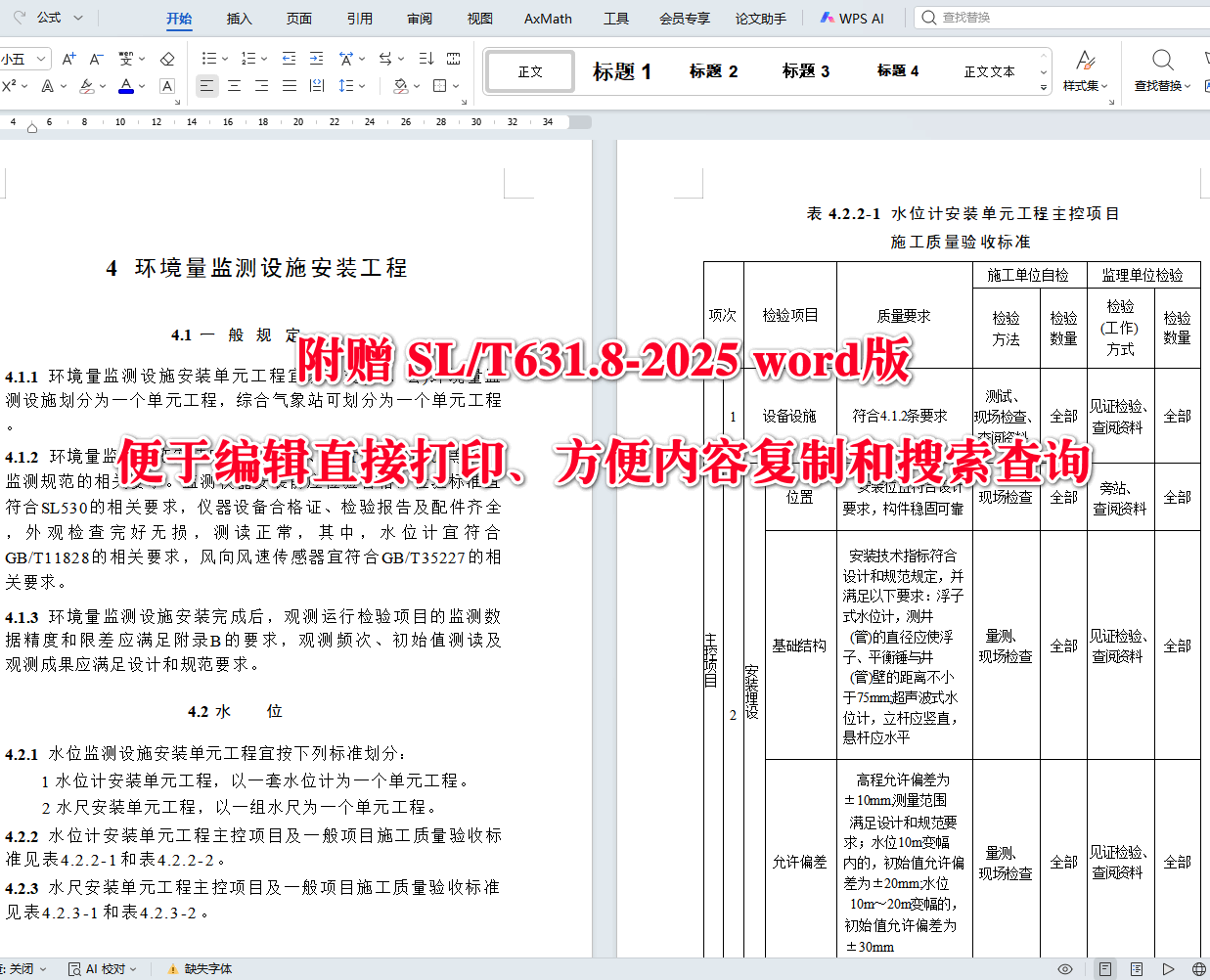Toggle eye protection mode icon

[1065, 969]
